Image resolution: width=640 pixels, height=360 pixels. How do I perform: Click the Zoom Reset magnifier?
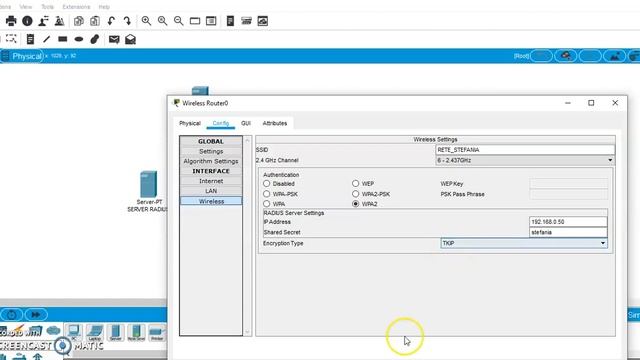click(x=162, y=21)
